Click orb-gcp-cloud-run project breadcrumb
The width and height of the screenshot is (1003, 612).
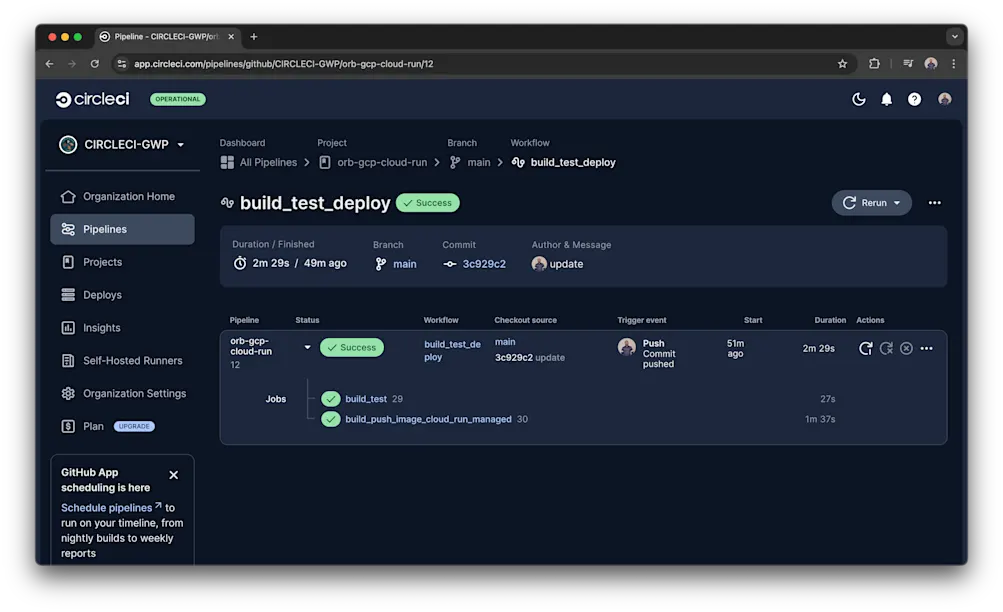(373, 162)
